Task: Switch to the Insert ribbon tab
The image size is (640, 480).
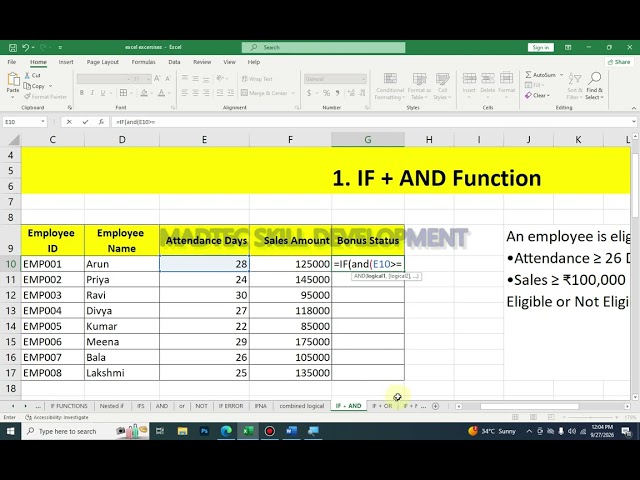Action: point(66,62)
